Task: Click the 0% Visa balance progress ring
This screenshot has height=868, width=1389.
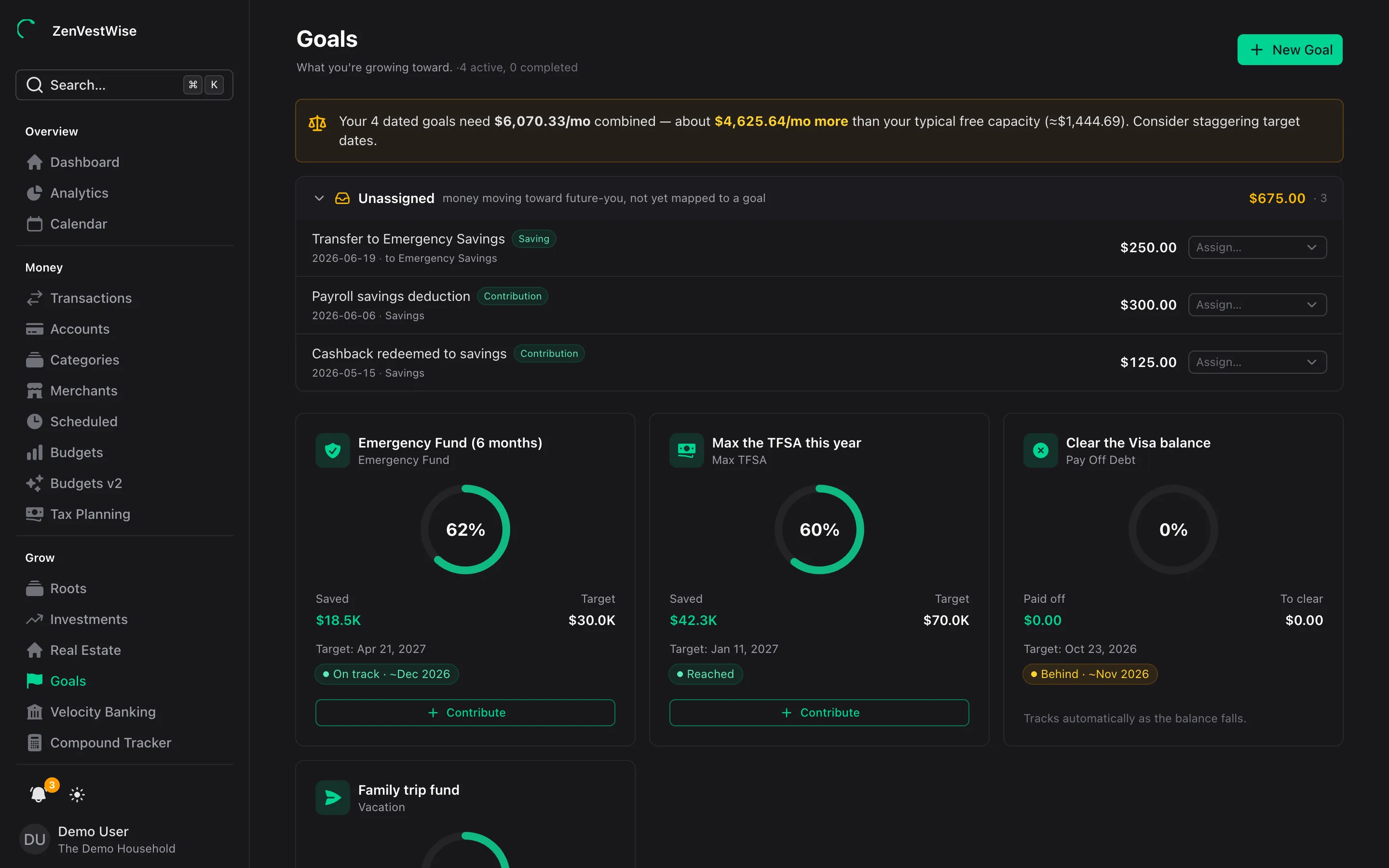Action: (1173, 529)
